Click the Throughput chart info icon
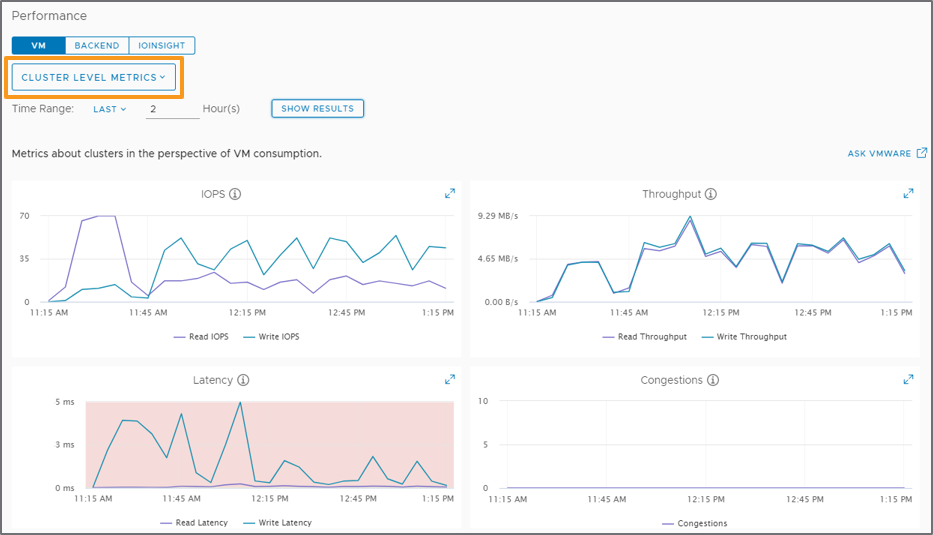This screenshot has height=535, width=933. (x=710, y=195)
